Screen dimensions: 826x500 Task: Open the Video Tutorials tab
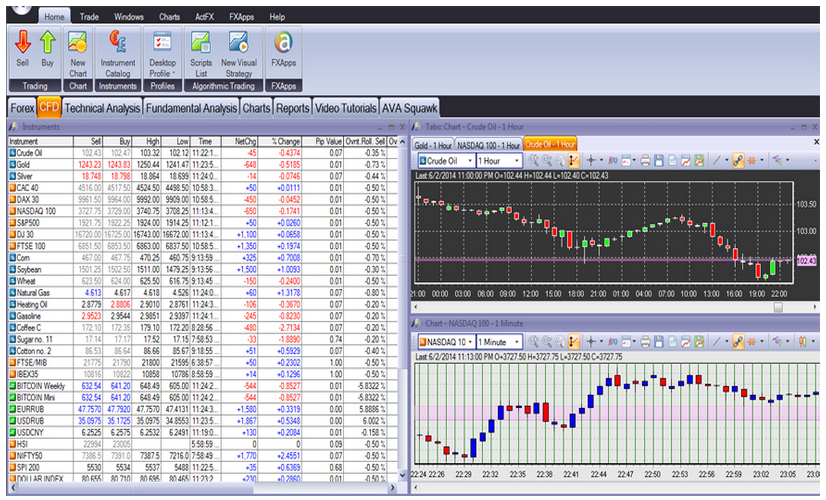pyautogui.click(x=346, y=108)
